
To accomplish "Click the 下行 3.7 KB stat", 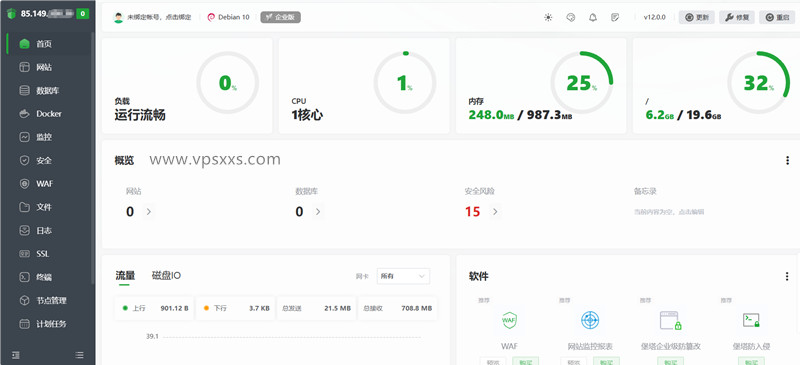I will [x=235, y=308].
